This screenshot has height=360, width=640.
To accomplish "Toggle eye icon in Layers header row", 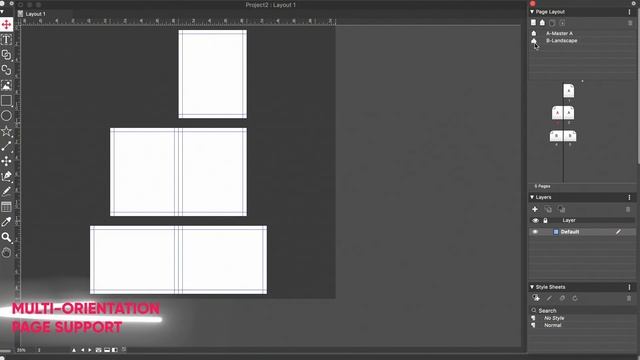I will click(535, 220).
